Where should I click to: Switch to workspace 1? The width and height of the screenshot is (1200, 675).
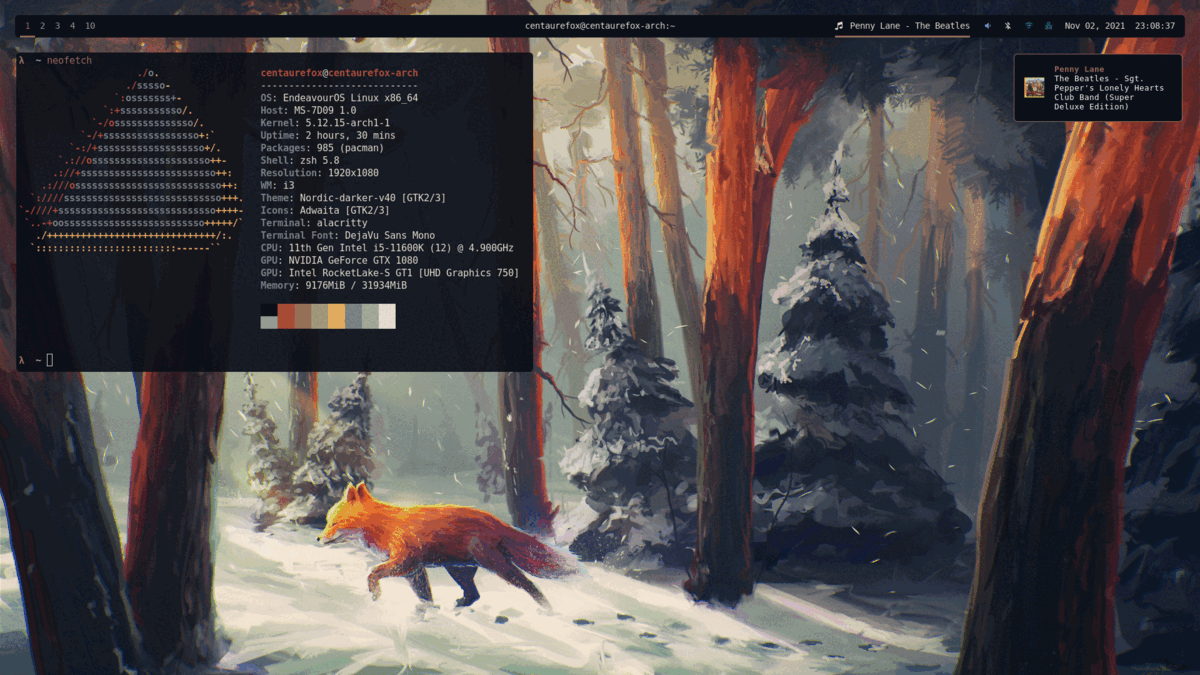(27, 26)
